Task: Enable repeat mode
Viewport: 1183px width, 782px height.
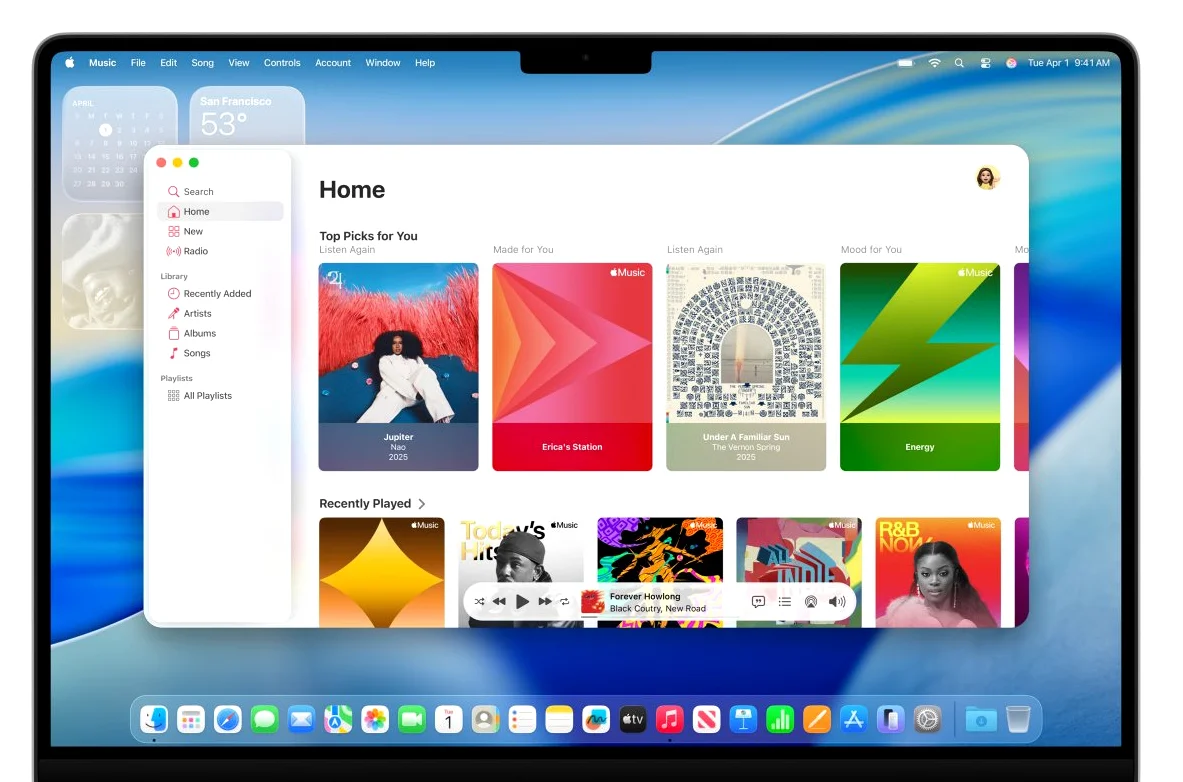Action: [x=564, y=601]
